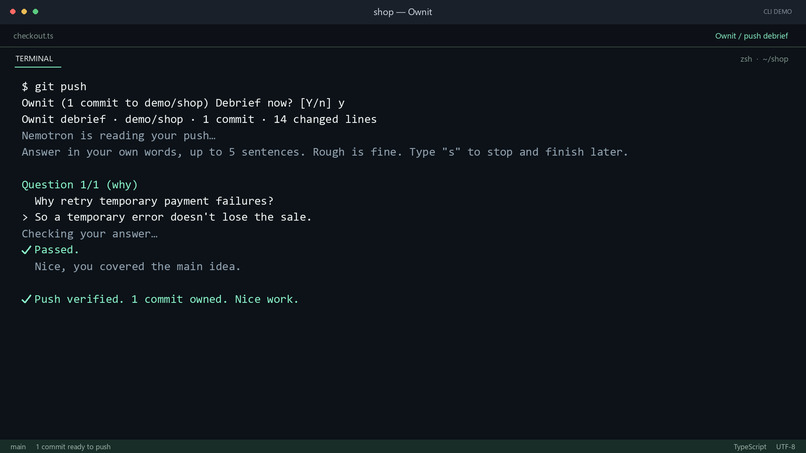Click the UTF-8 encoding status entry
The height and width of the screenshot is (453, 806).
click(x=785, y=446)
